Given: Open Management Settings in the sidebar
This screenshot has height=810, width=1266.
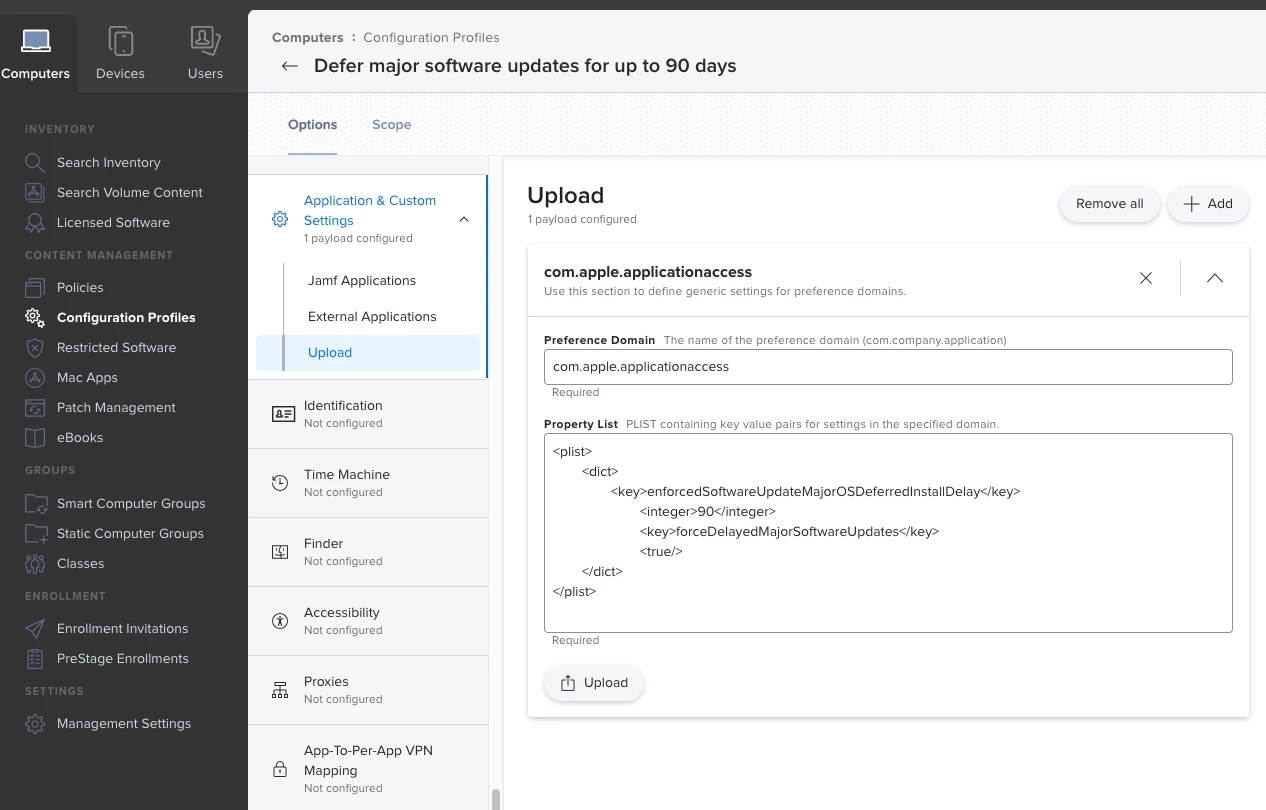Looking at the screenshot, I should 124,723.
